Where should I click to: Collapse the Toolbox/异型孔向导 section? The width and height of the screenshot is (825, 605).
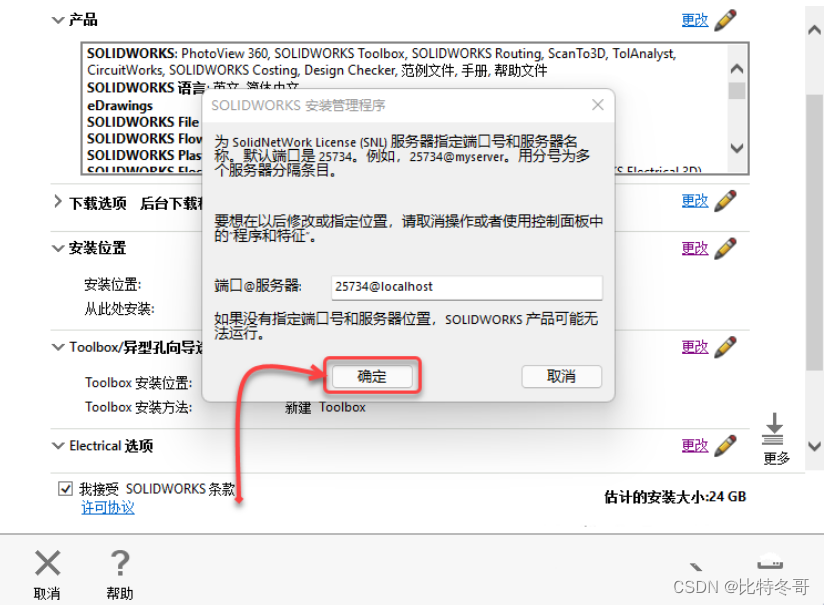point(57,347)
